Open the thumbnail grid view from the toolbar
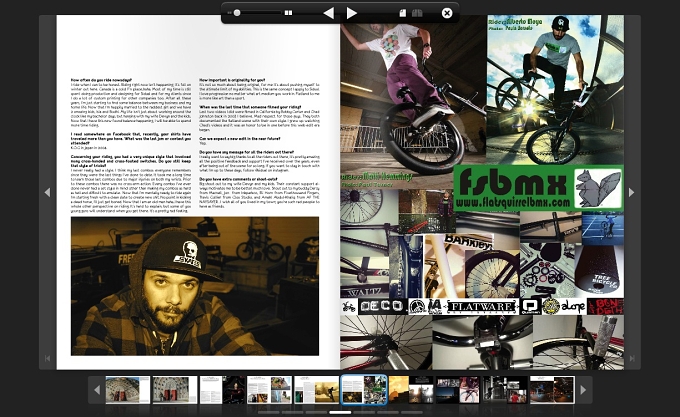This screenshot has height=417, width=680. (x=288, y=13)
